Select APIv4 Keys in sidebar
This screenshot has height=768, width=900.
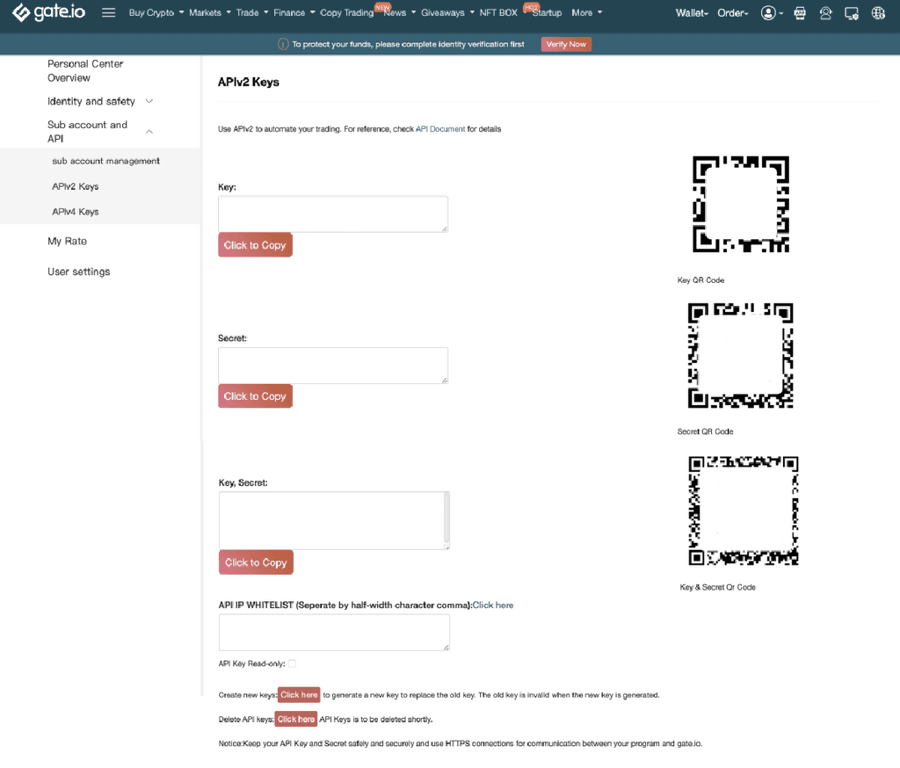pos(75,212)
